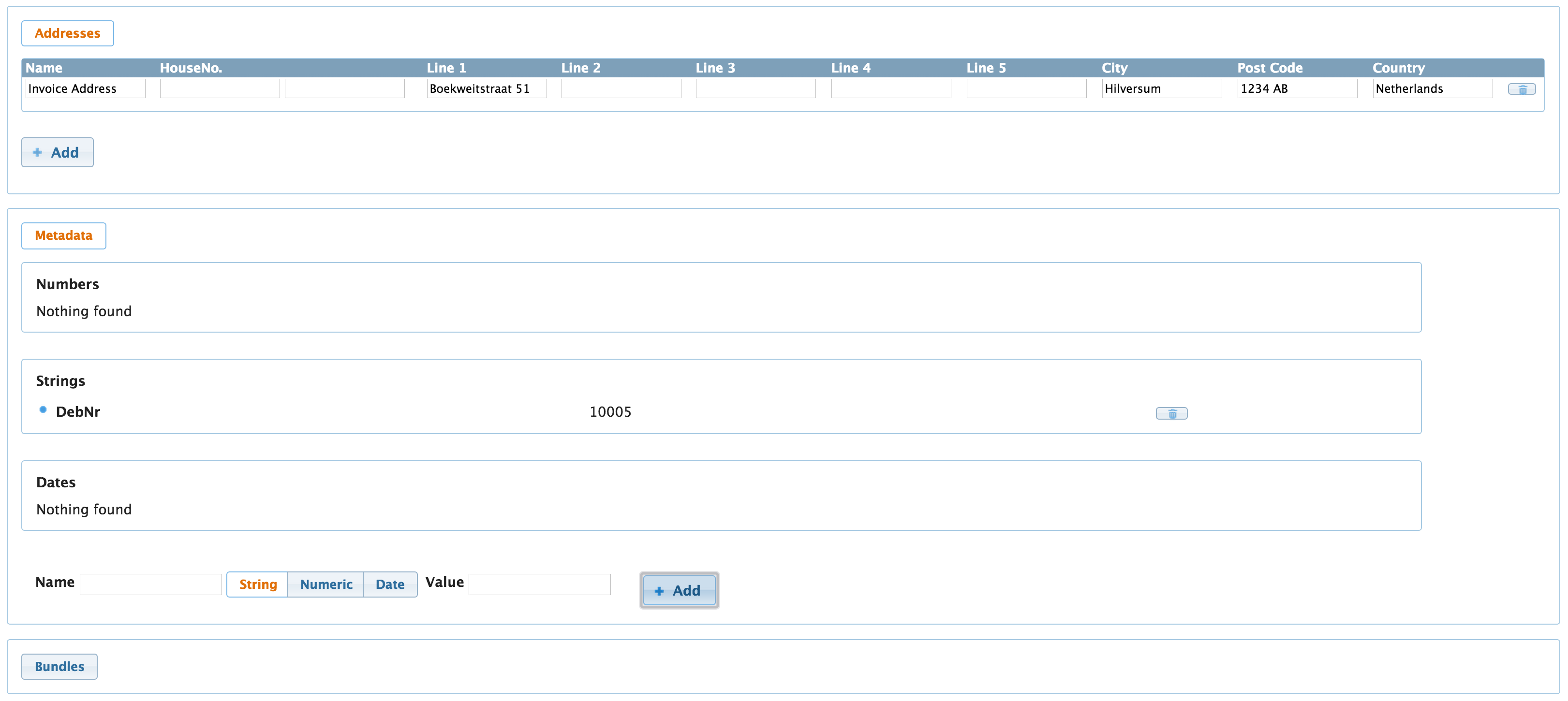Viewport: 1568px width, 701px height.
Task: Click the metadata Name input field
Action: point(150,584)
